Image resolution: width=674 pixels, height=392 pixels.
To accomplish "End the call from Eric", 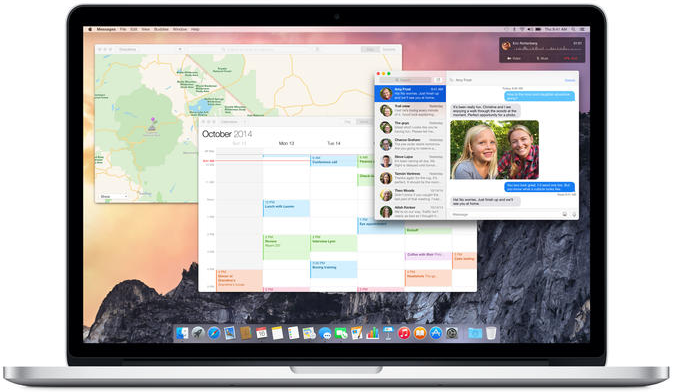I will [571, 58].
